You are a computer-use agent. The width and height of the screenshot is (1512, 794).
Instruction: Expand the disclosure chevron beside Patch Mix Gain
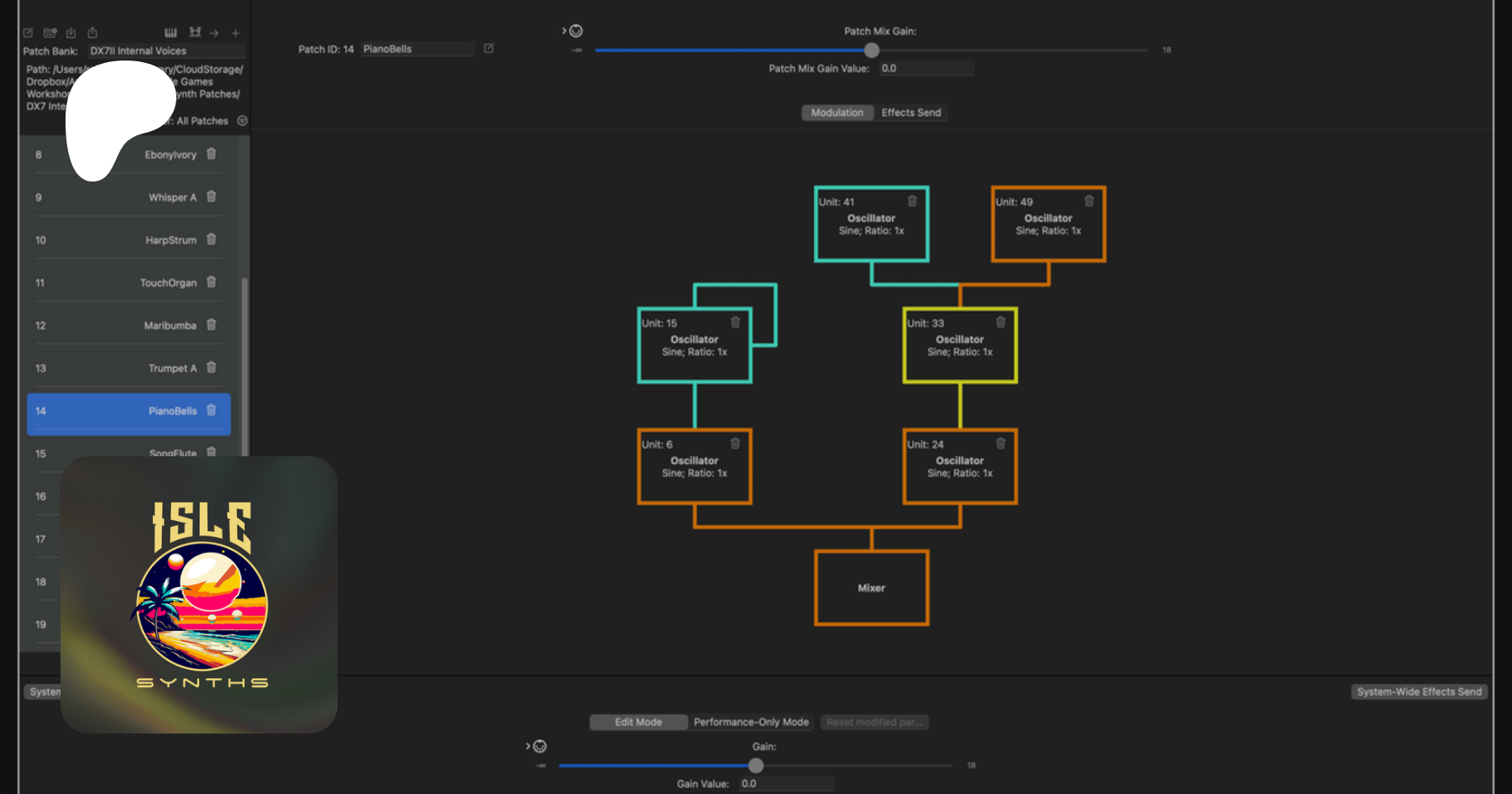click(564, 31)
